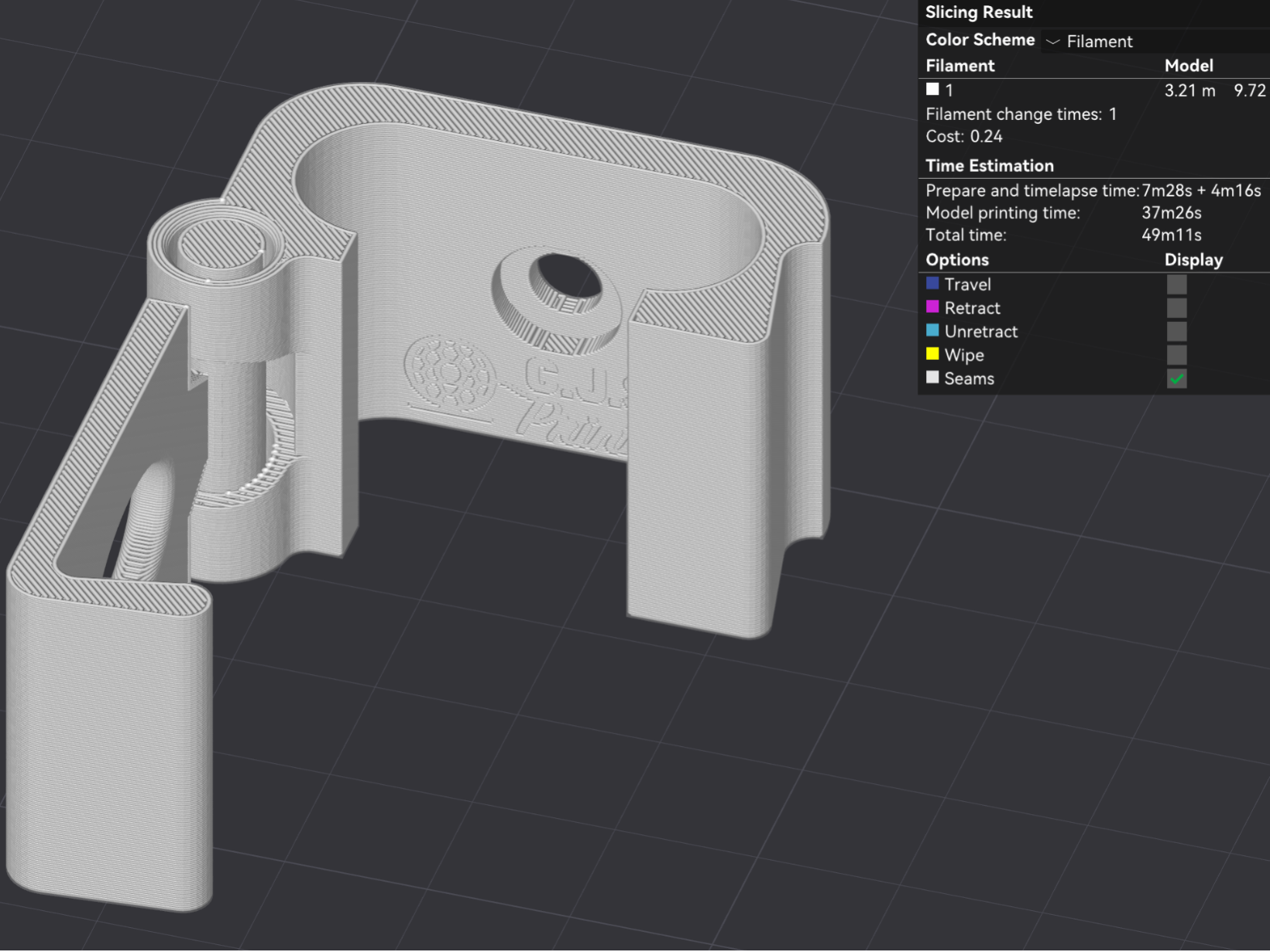Viewport: 1270px width, 952px height.
Task: Click the Filament column header
Action: click(x=959, y=66)
